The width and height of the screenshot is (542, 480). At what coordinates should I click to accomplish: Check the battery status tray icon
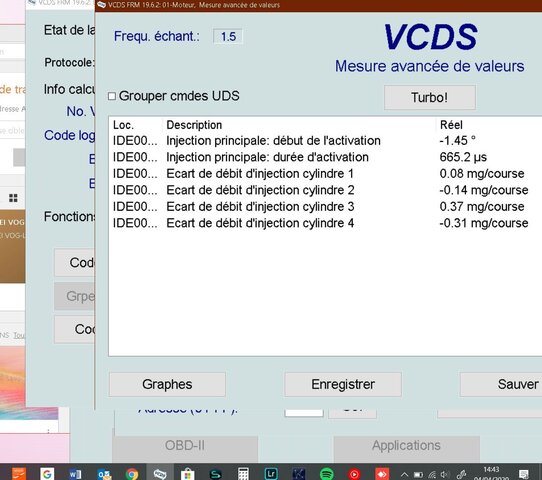[x=418, y=474]
